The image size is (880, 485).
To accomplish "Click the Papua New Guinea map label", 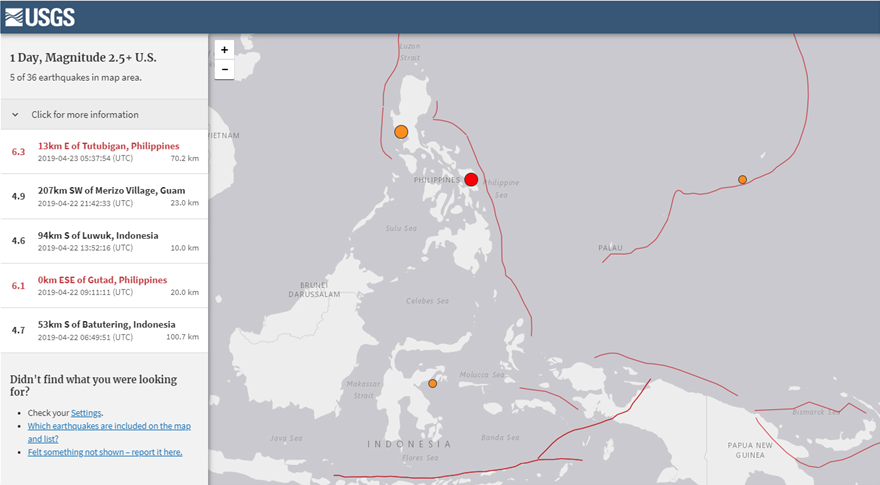I will click(750, 449).
